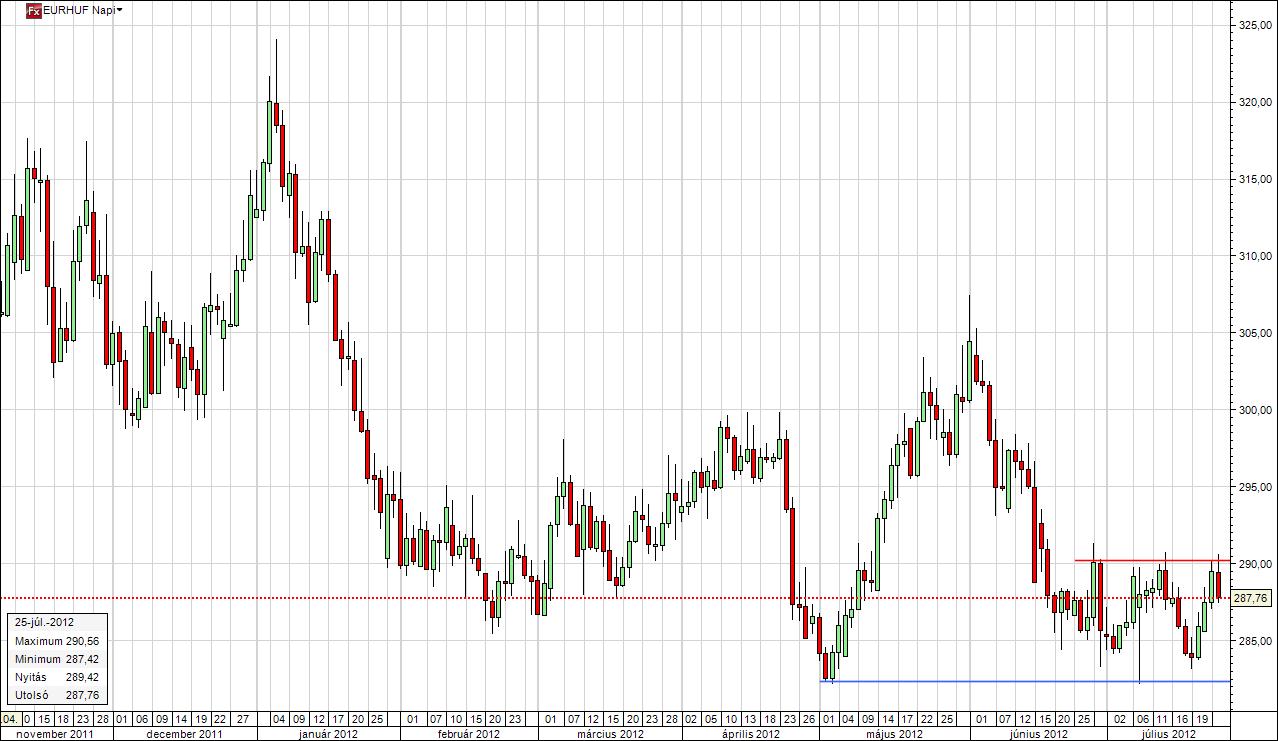The width and height of the screenshot is (1278, 741).
Task: Open the EURHUF Napi dropdown arrow
Action: tap(120, 10)
